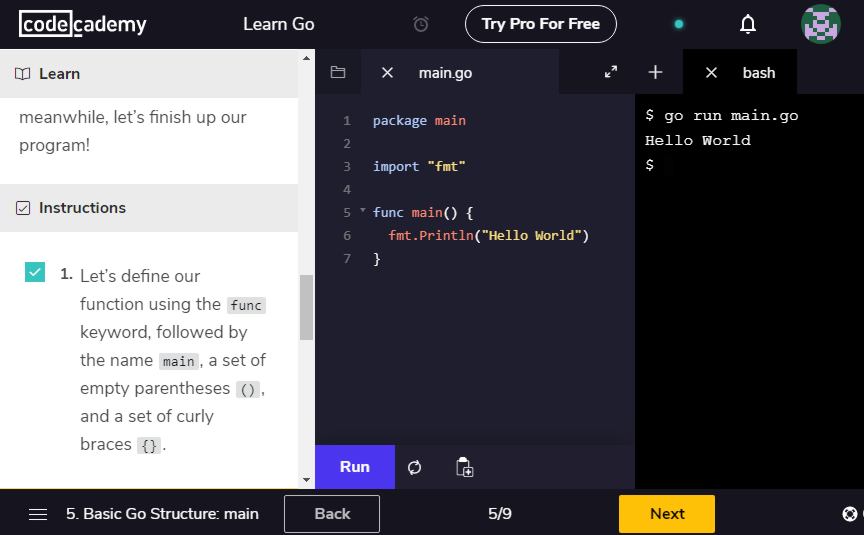Screen dimensions: 864x535
Task: Click the 'Hello World' terminal output
Action: click(x=698, y=140)
